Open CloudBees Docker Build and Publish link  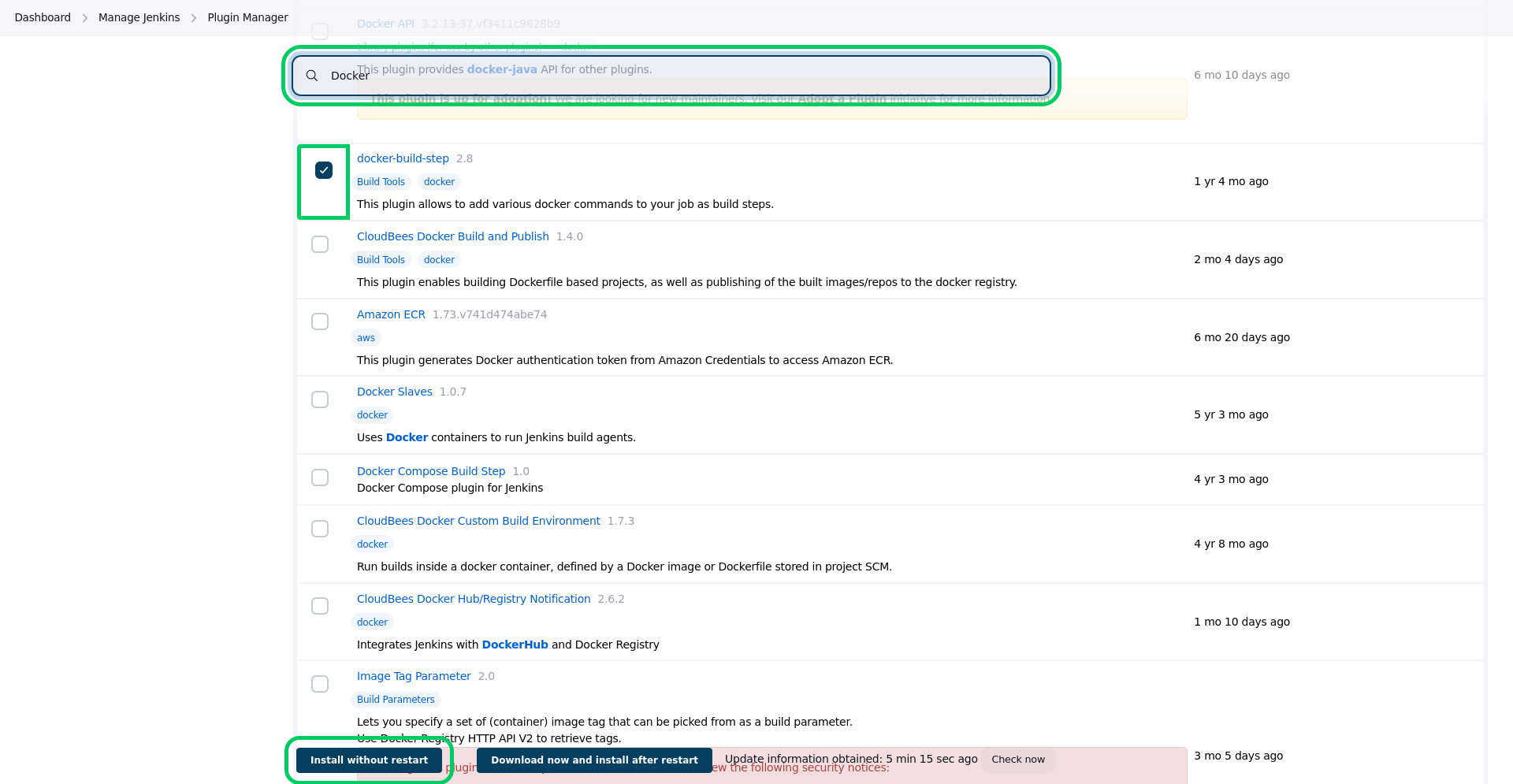pyautogui.click(x=453, y=236)
